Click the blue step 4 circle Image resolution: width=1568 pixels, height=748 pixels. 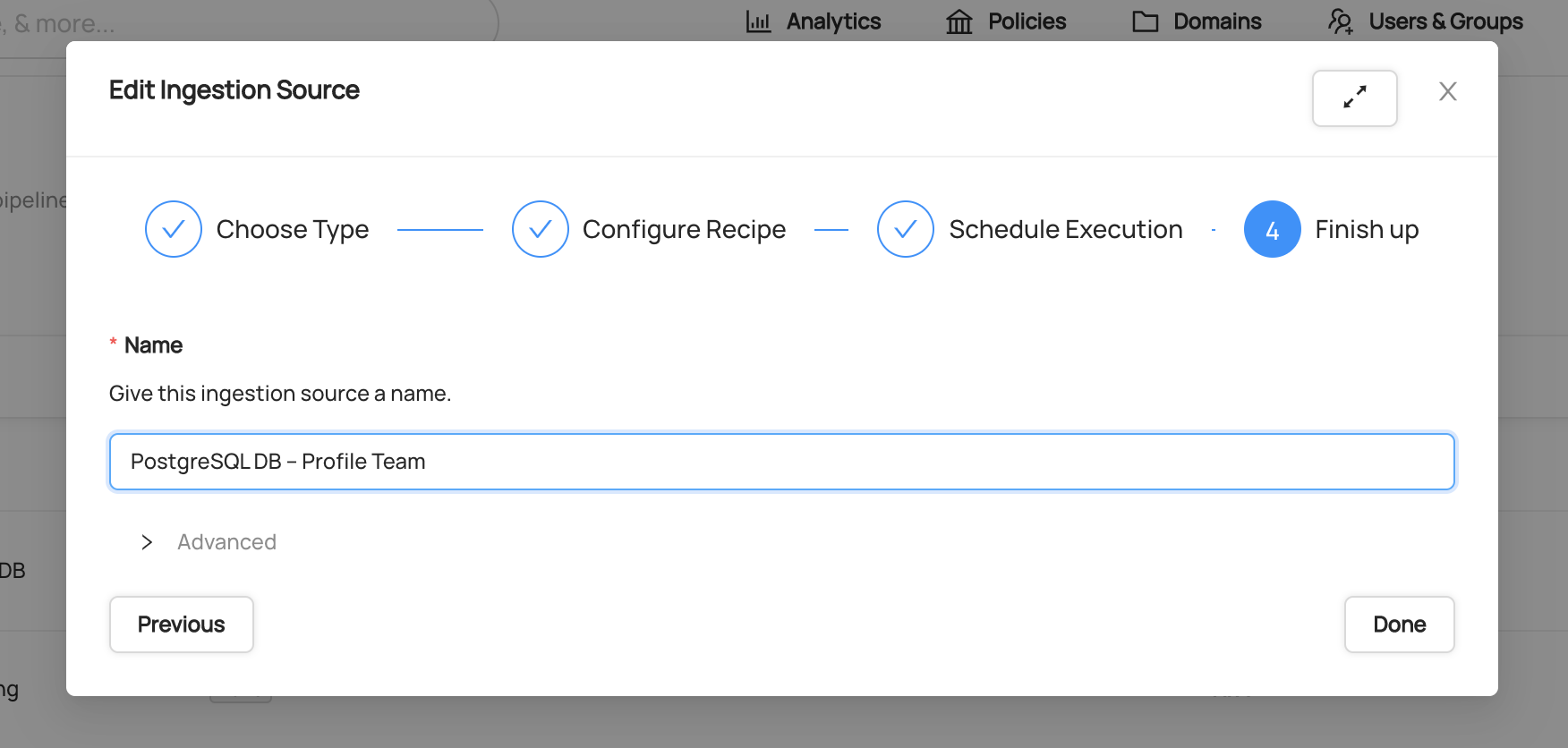tap(1272, 229)
